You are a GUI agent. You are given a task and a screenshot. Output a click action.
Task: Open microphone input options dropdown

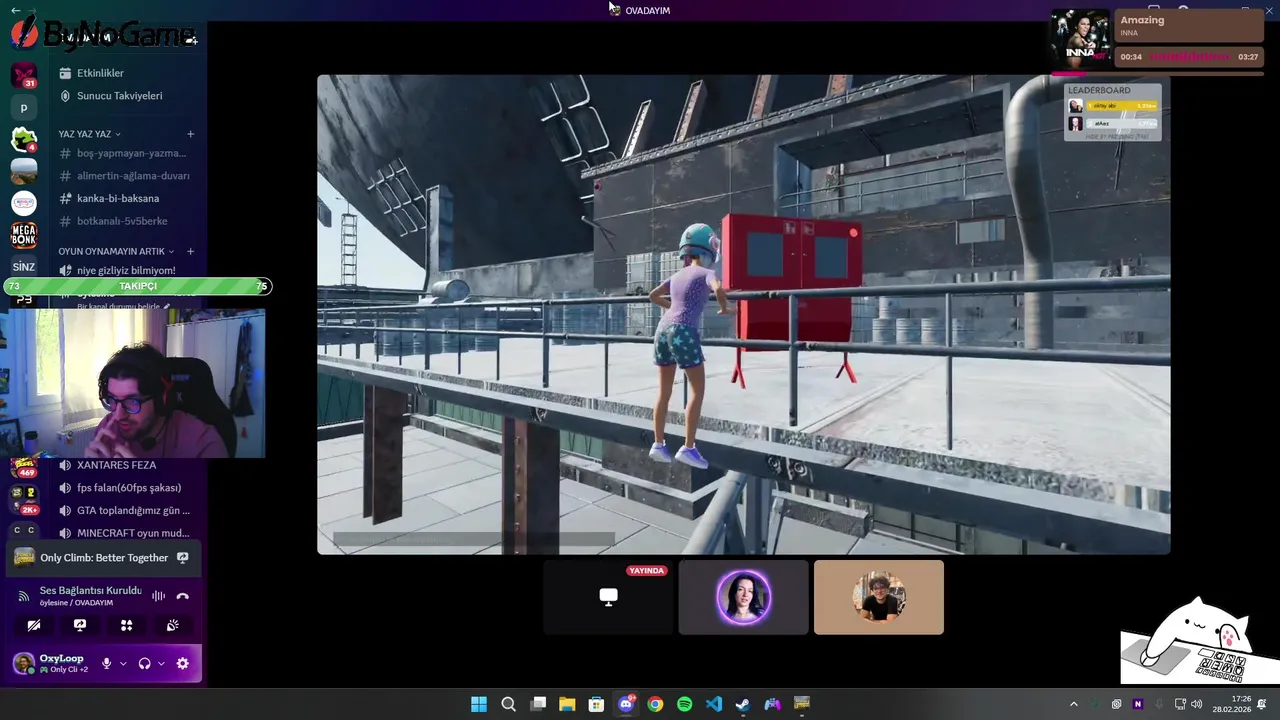click(123, 663)
